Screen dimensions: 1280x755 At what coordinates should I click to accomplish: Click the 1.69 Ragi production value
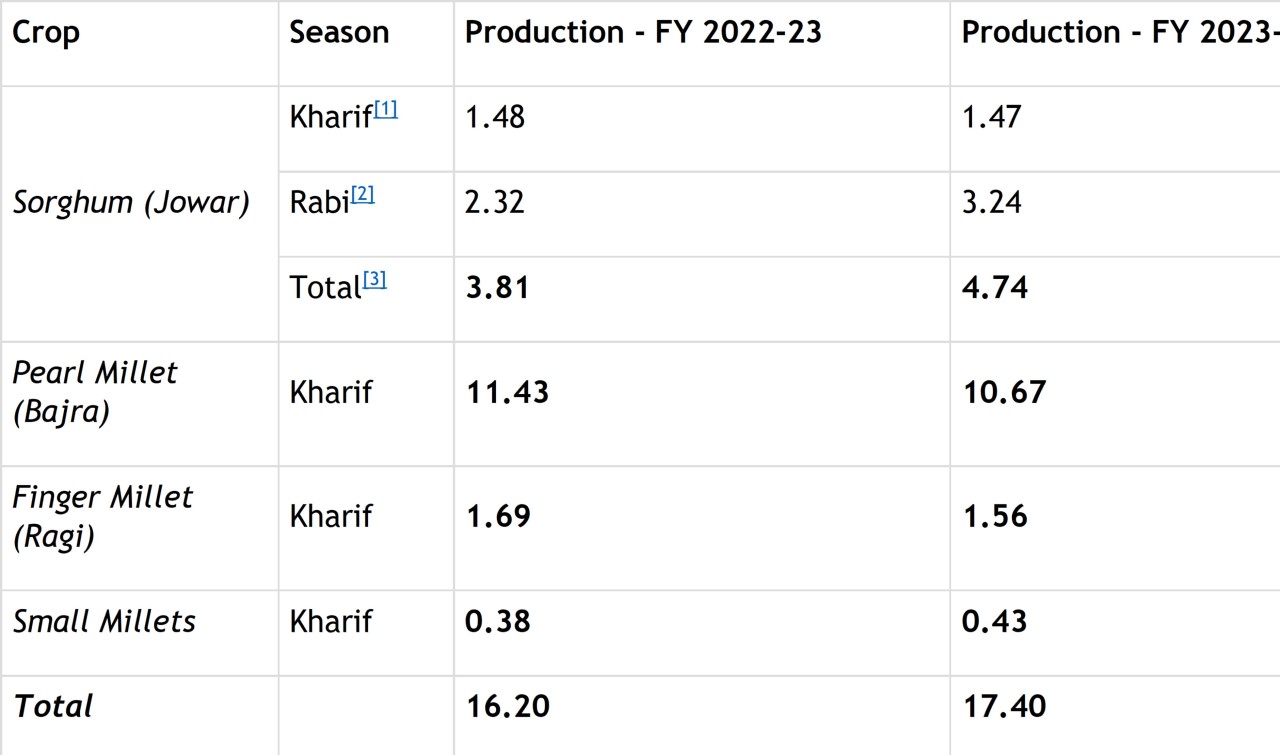point(497,516)
